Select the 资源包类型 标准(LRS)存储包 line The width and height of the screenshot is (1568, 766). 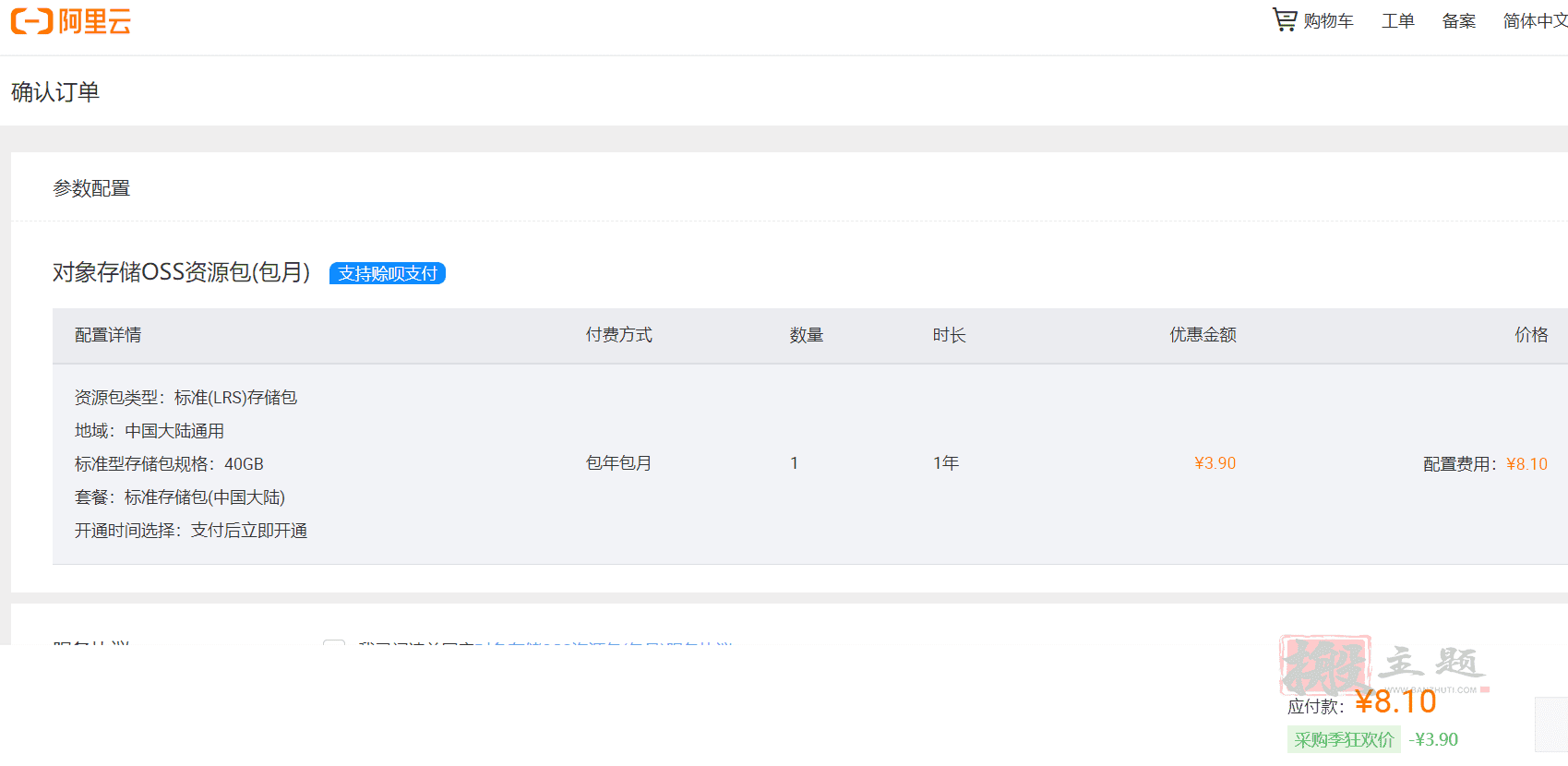[186, 398]
